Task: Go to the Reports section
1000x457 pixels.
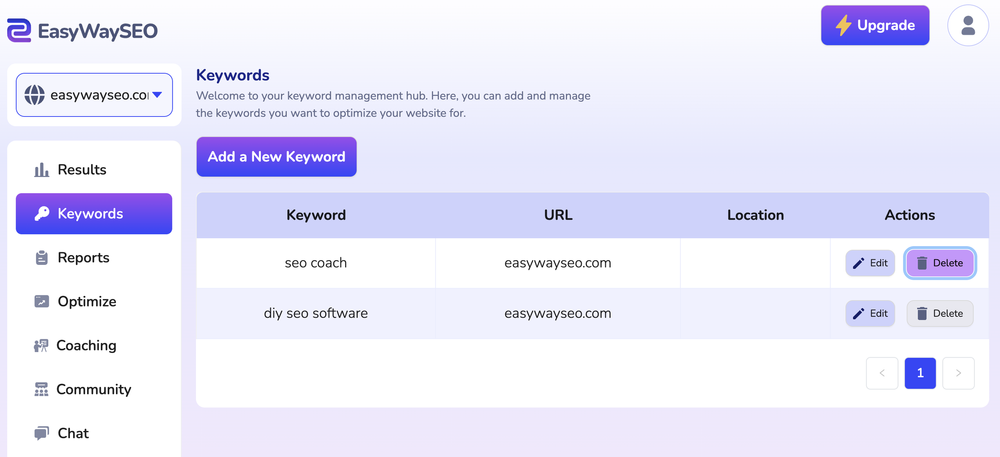Action: coord(94,258)
